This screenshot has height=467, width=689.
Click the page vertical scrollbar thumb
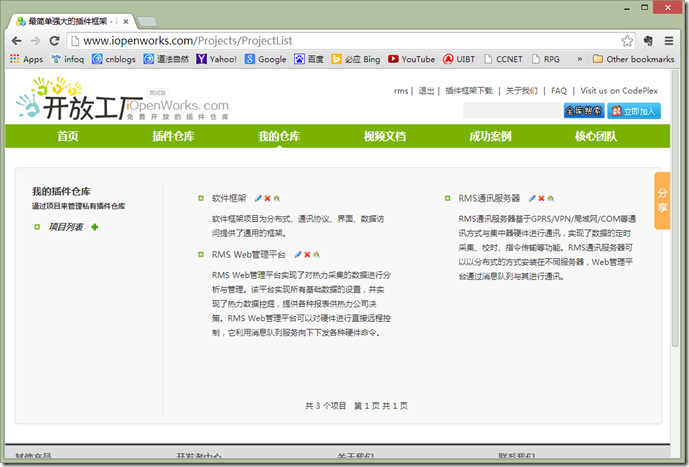click(x=675, y=210)
